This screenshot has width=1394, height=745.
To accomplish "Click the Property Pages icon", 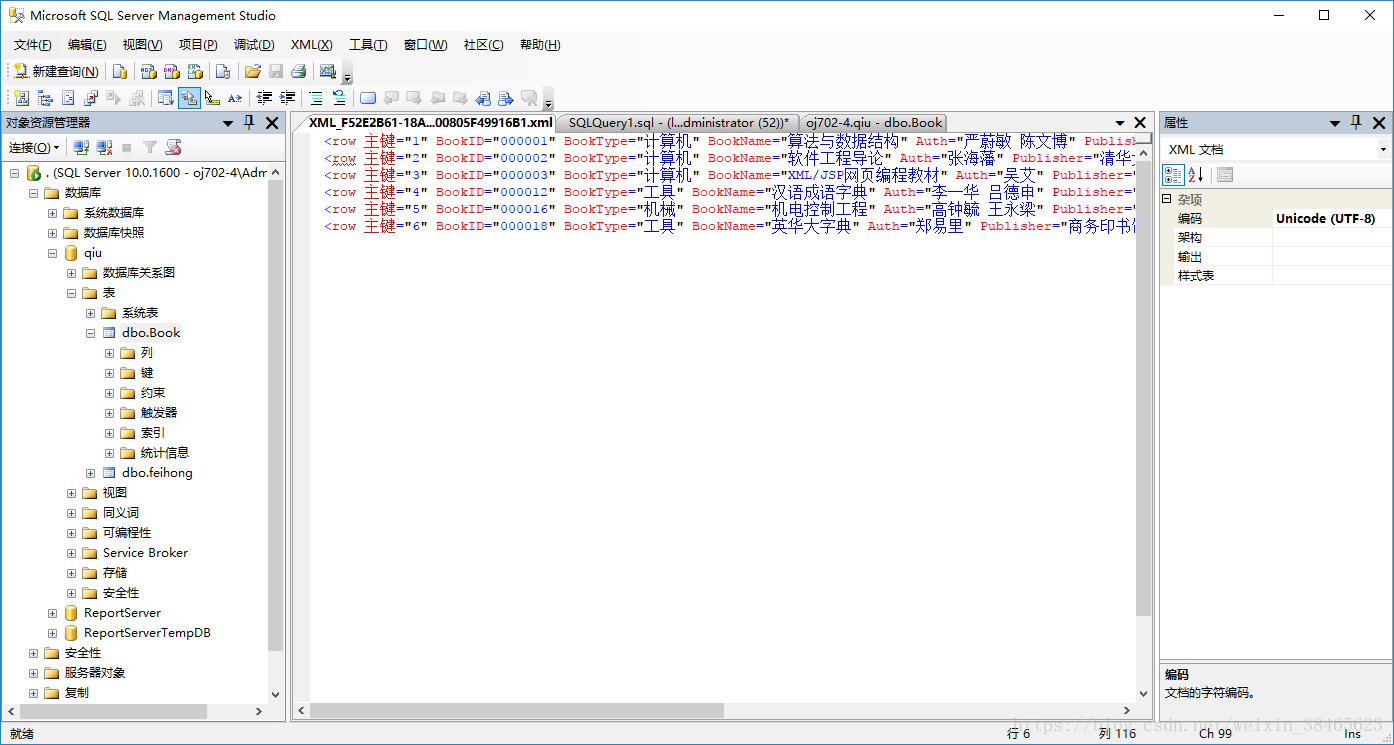I will click(x=1225, y=175).
